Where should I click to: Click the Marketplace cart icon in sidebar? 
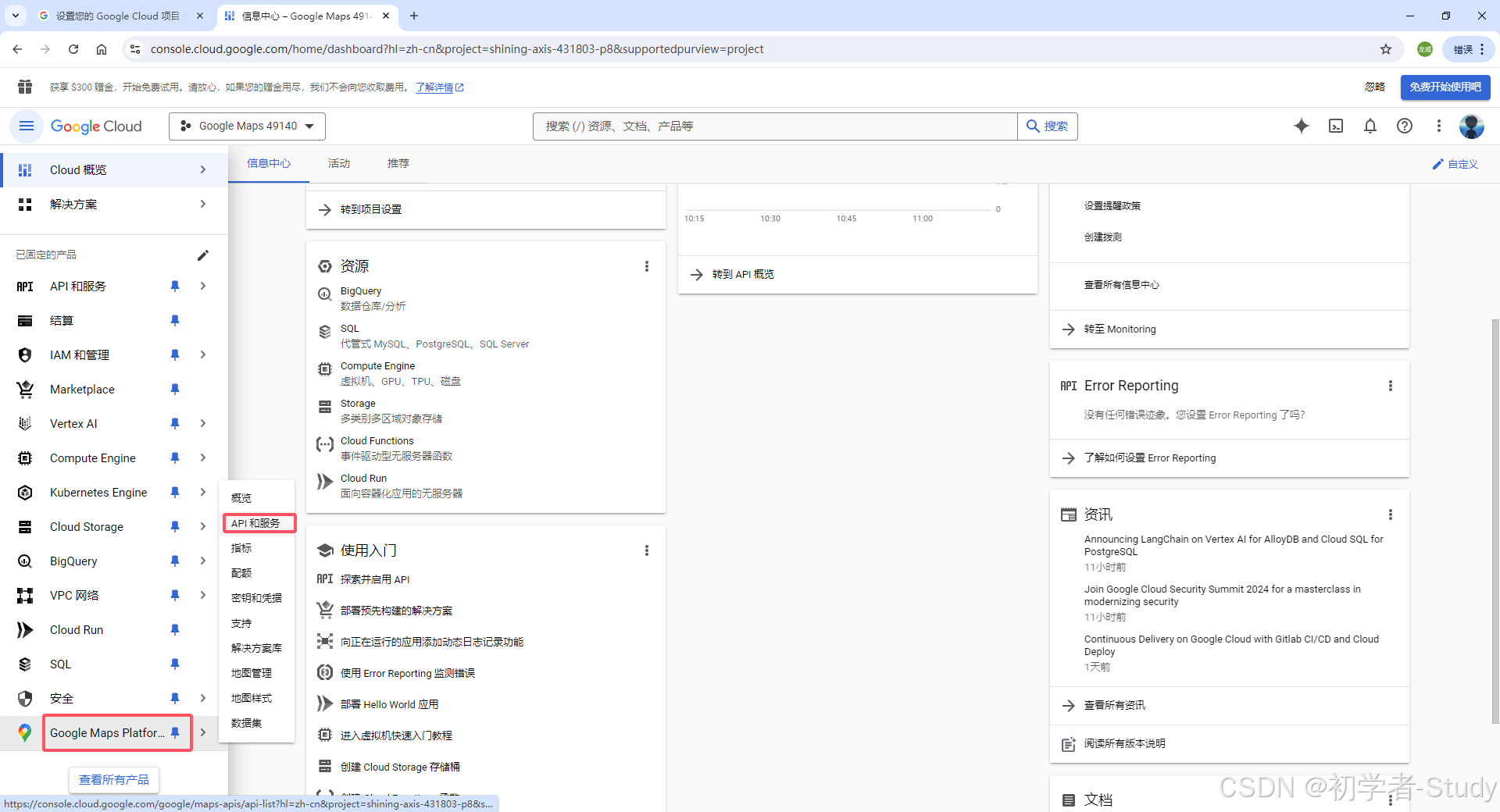25,389
